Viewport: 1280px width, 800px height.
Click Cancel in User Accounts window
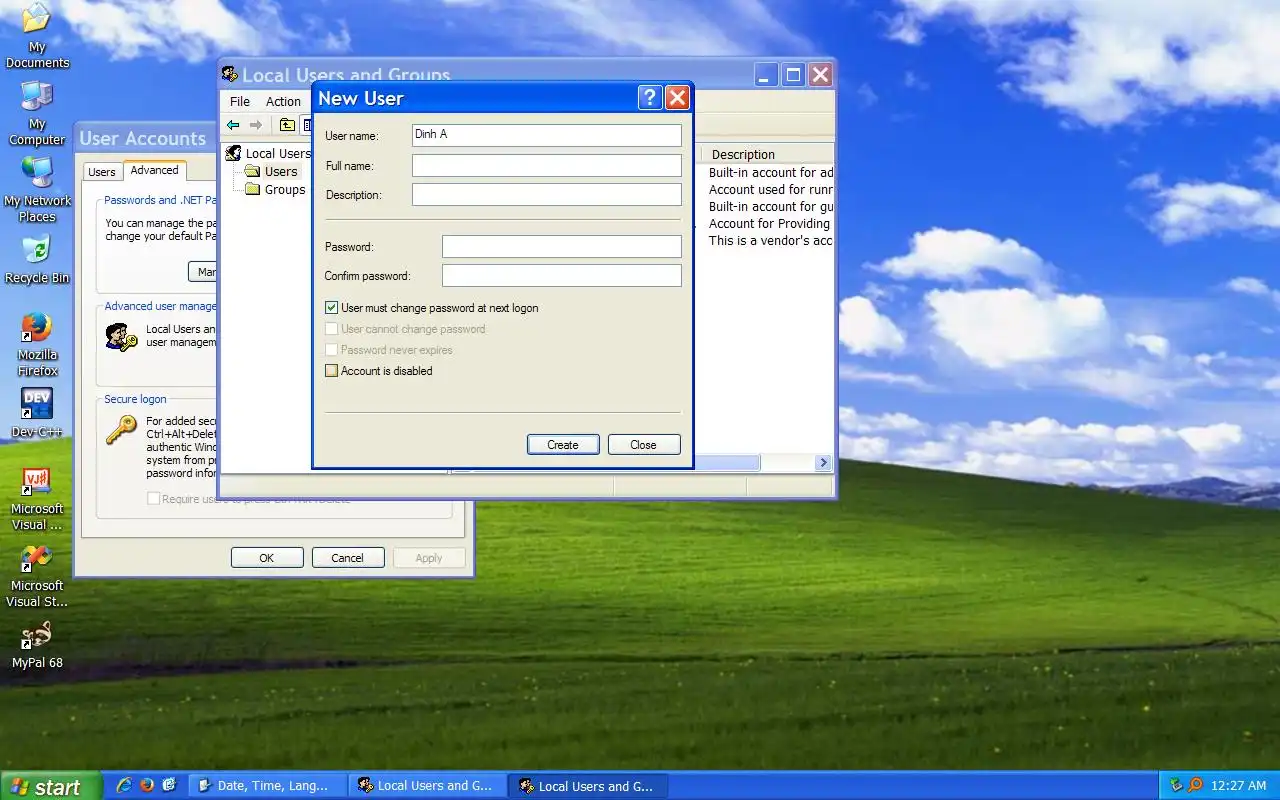(x=348, y=558)
